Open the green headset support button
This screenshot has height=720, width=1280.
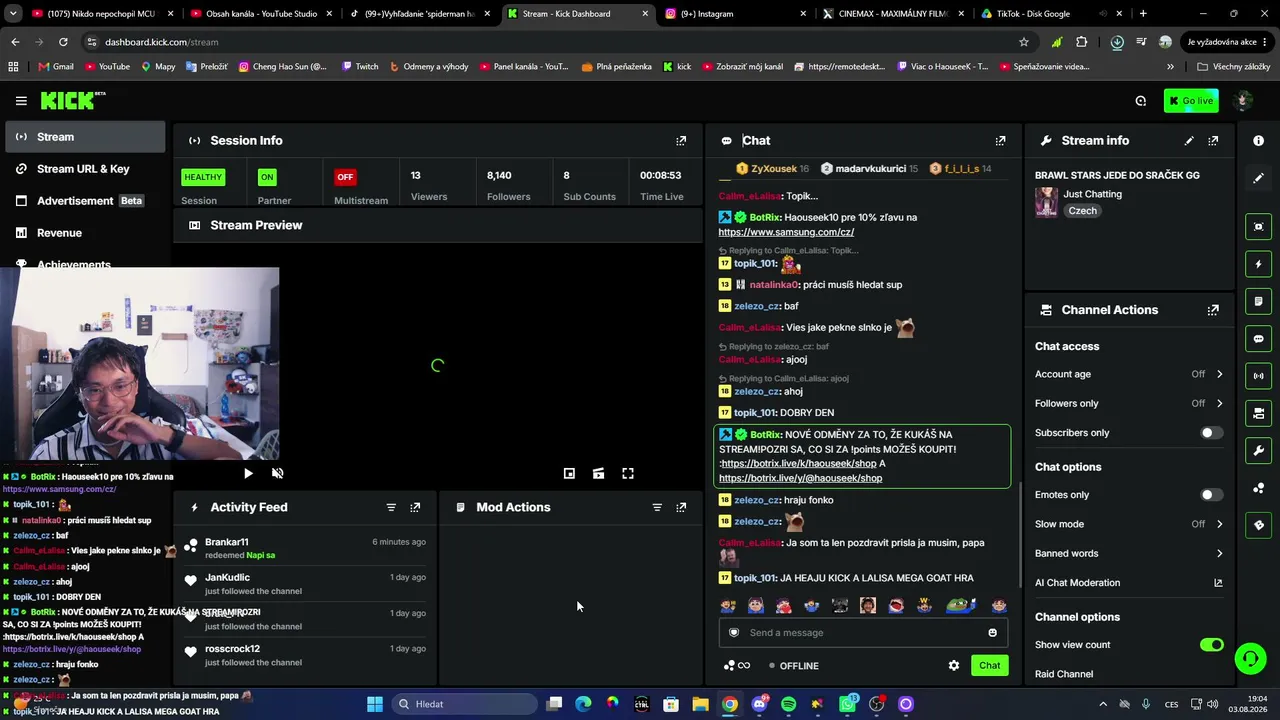coord(1249,658)
